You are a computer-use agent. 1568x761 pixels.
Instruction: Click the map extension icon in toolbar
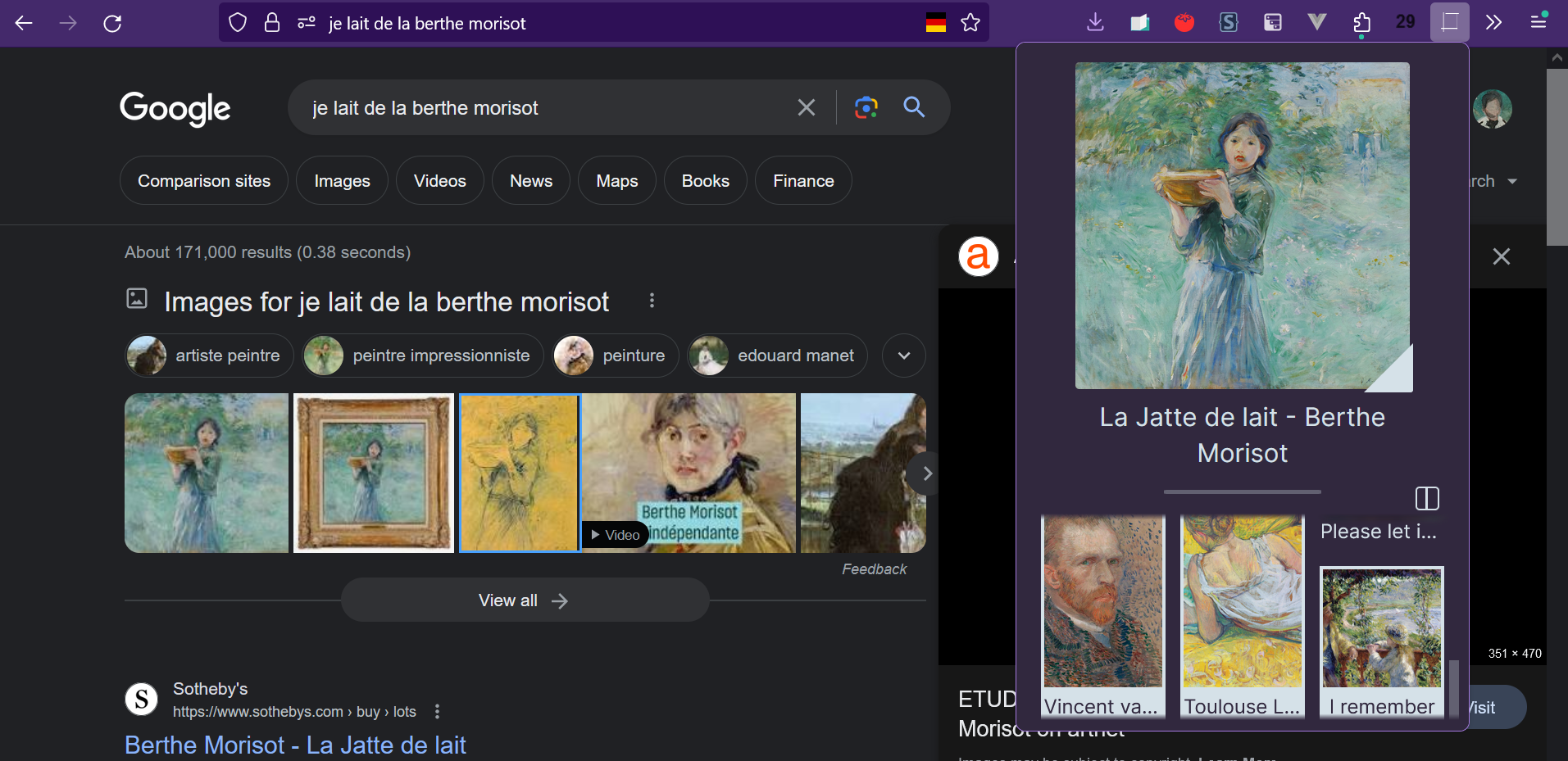1140,22
